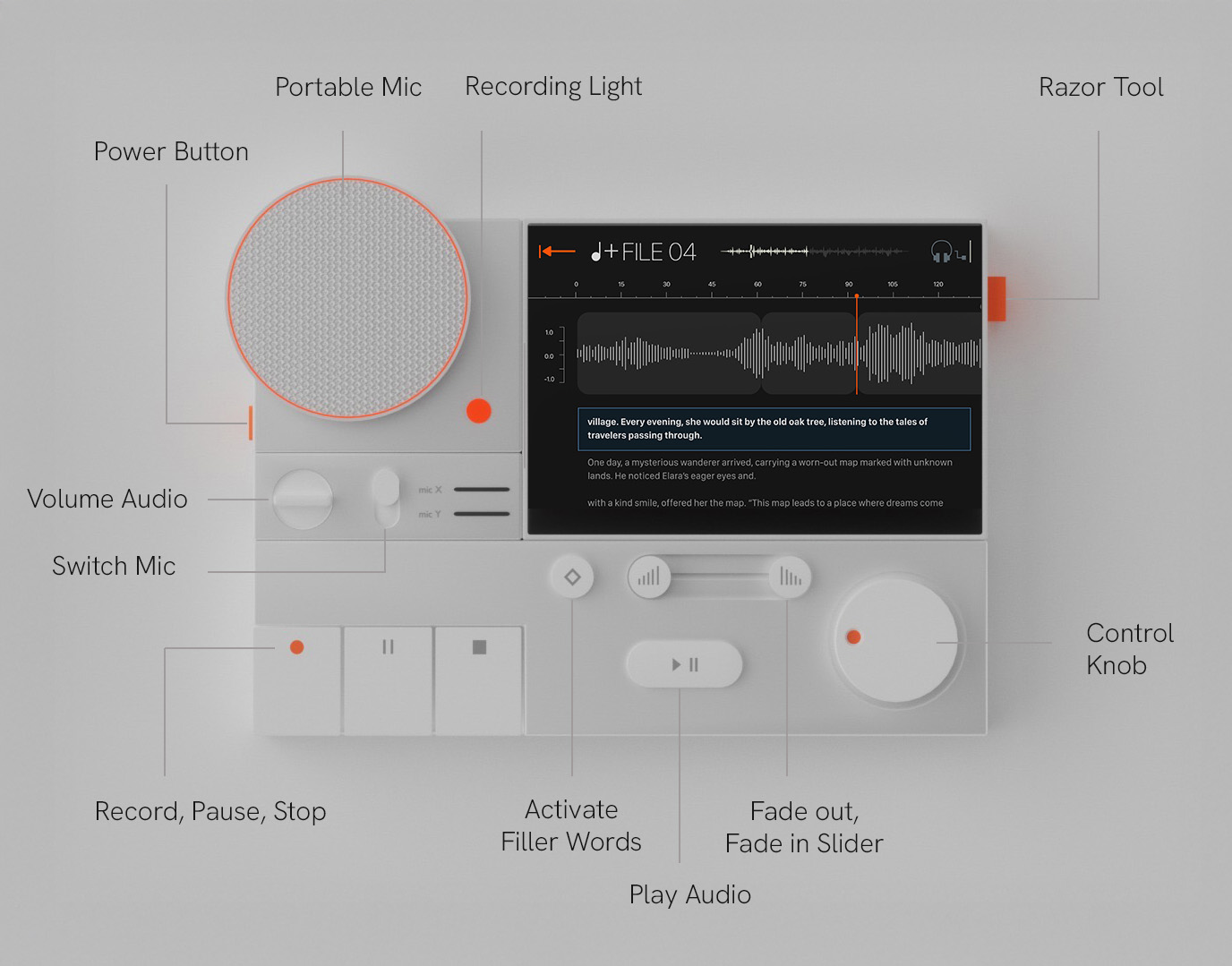Click the transcript line 'with a kind smile'
1232x966 pixels.
point(766,503)
